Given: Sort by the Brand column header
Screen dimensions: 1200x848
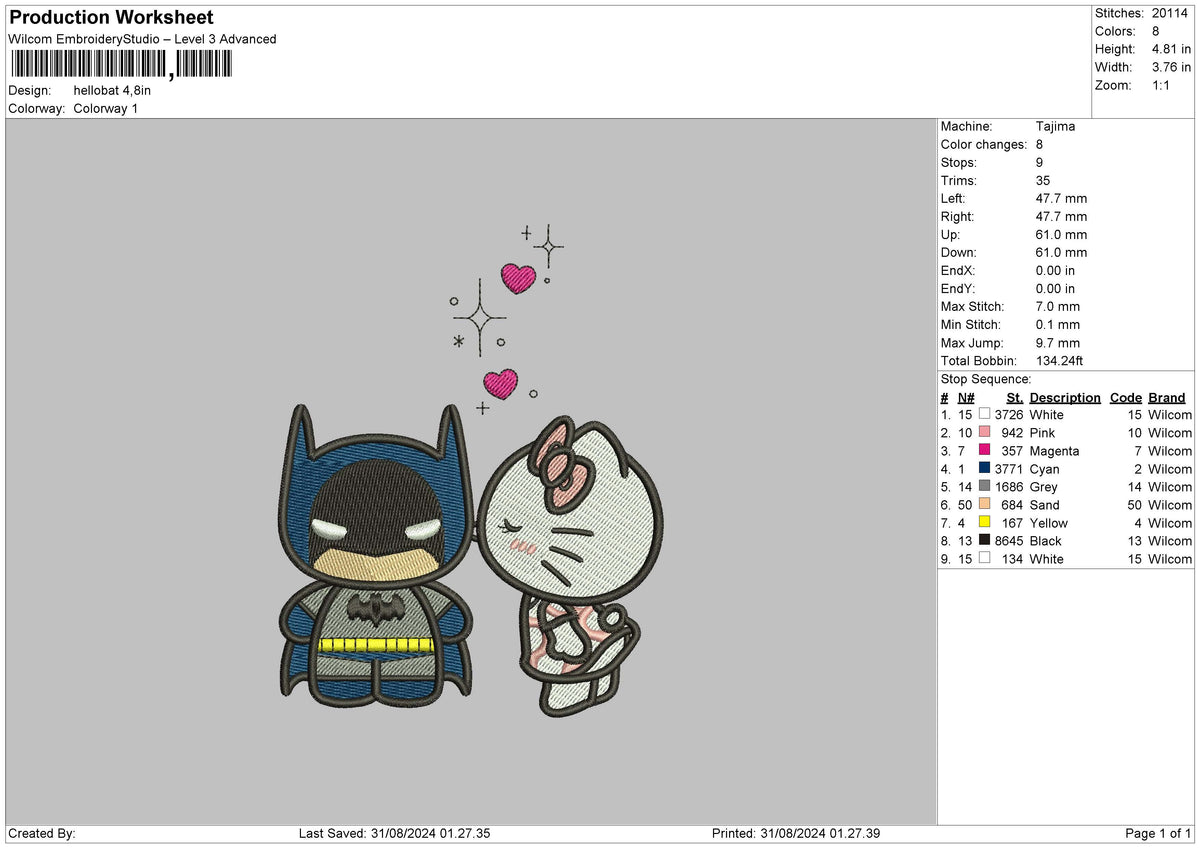Looking at the screenshot, I should pos(1166,397).
